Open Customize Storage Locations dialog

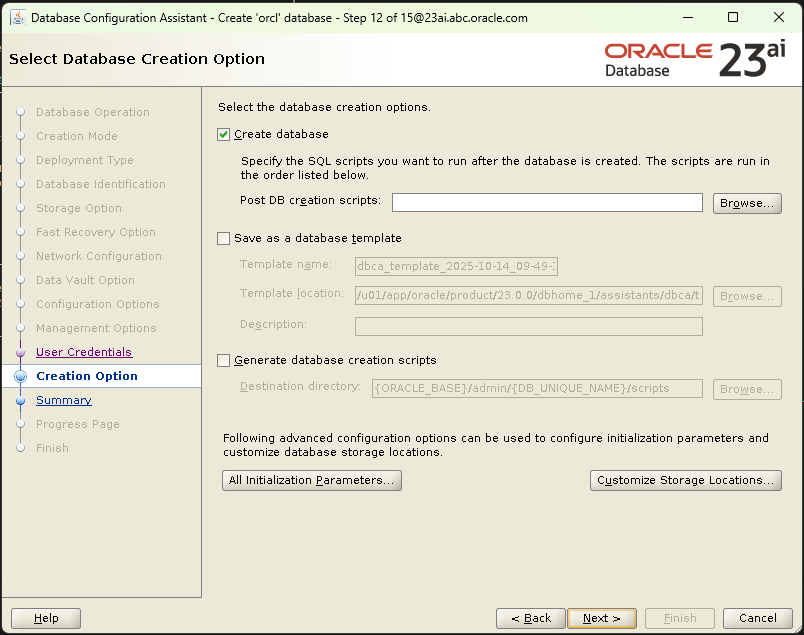coord(685,480)
